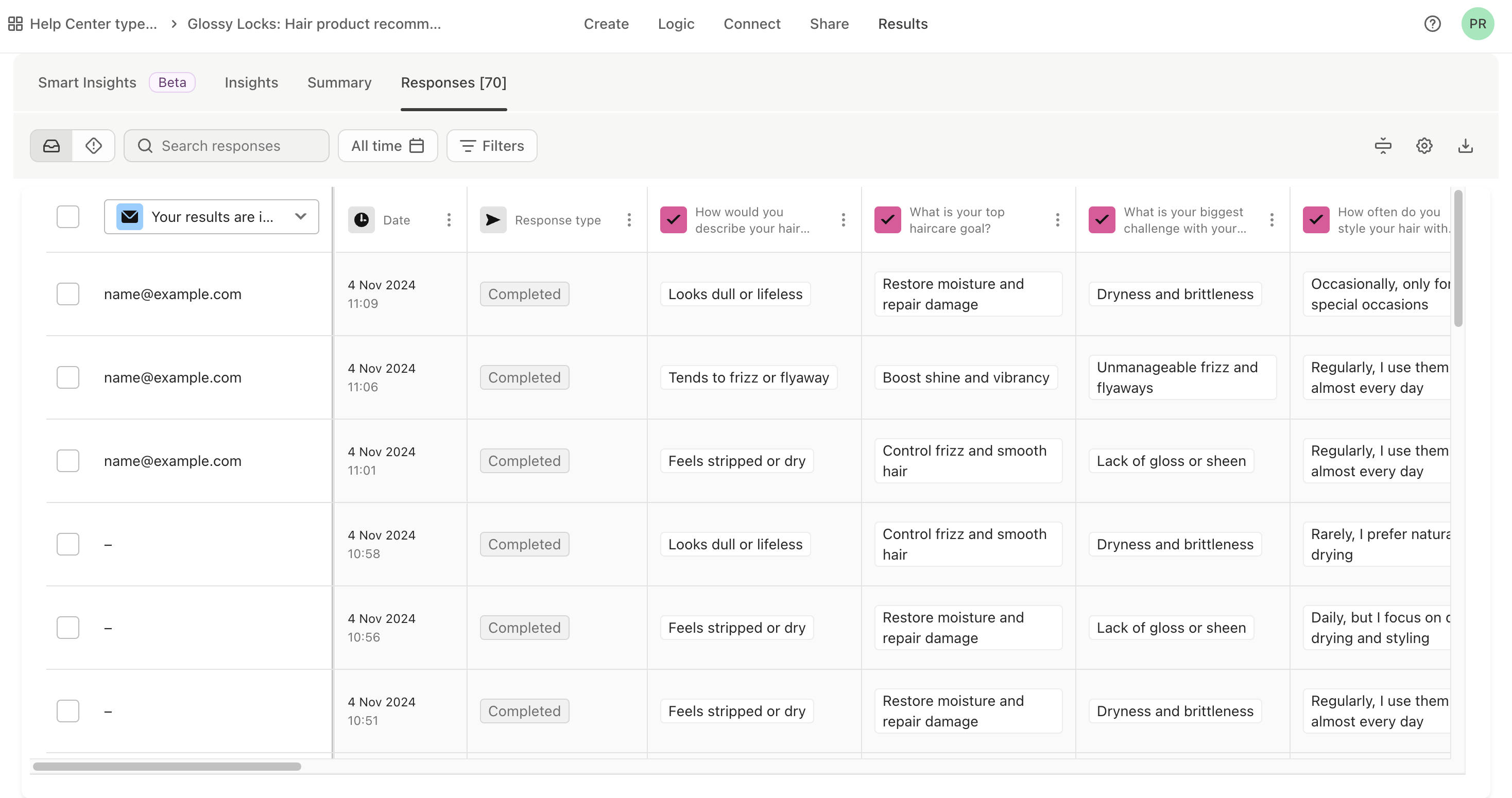Click the envelope icon in email column
This screenshot has height=798, width=1512.
click(130, 217)
